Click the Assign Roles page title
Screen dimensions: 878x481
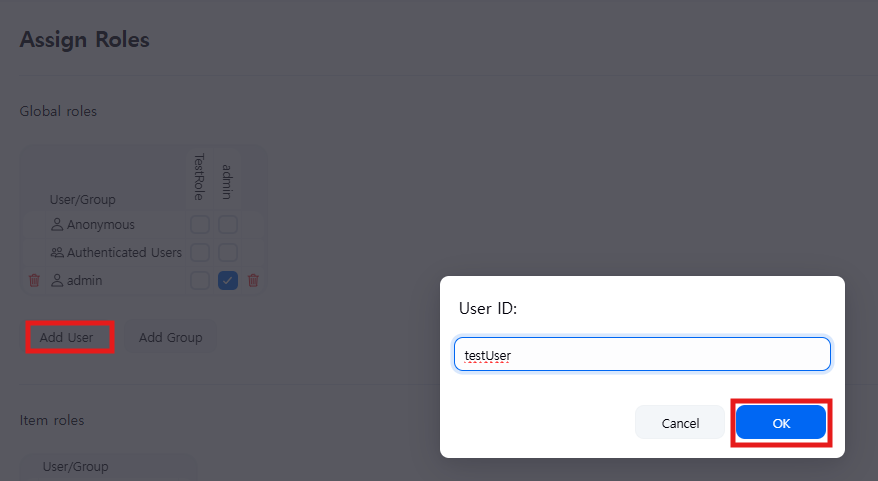point(85,40)
